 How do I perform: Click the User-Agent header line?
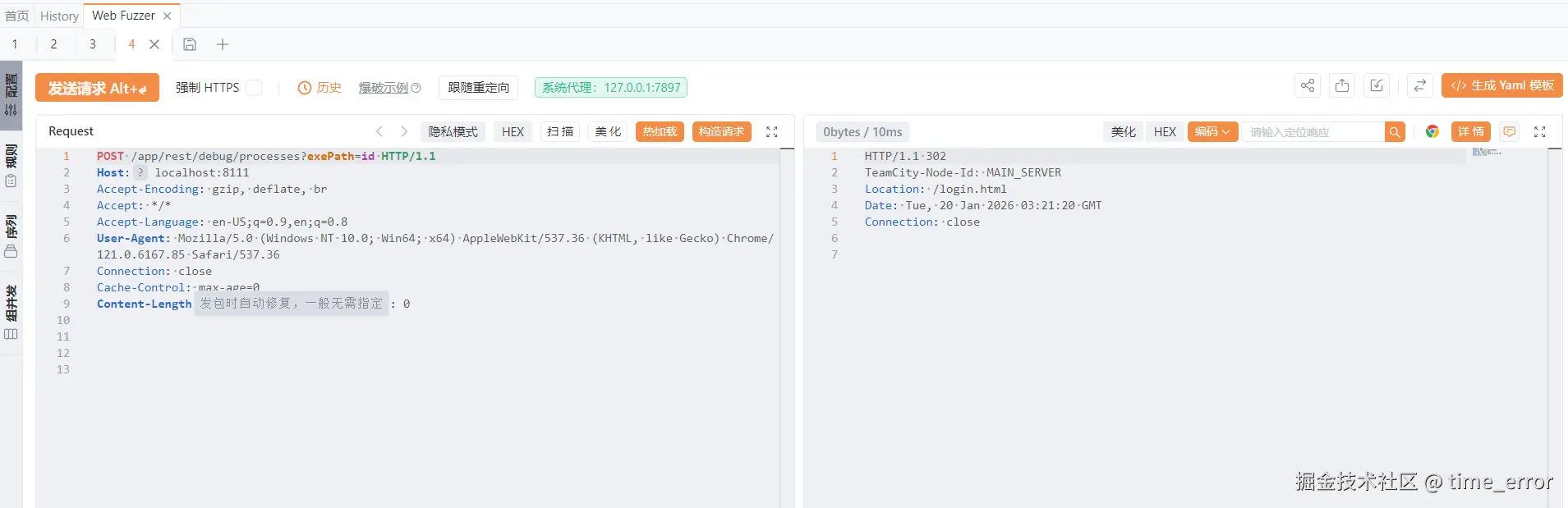pos(435,246)
